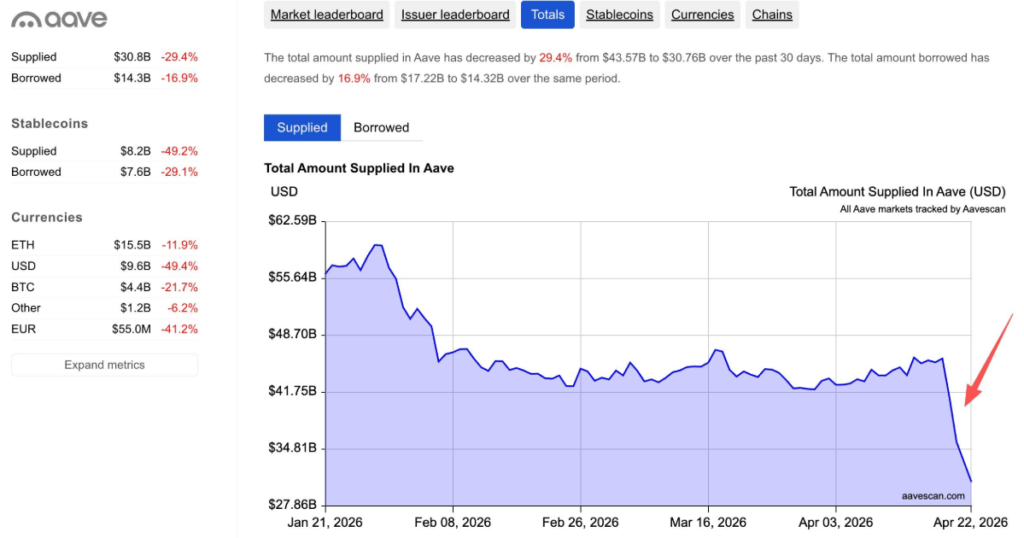View the Chains tab
The image size is (1024, 538).
772,15
